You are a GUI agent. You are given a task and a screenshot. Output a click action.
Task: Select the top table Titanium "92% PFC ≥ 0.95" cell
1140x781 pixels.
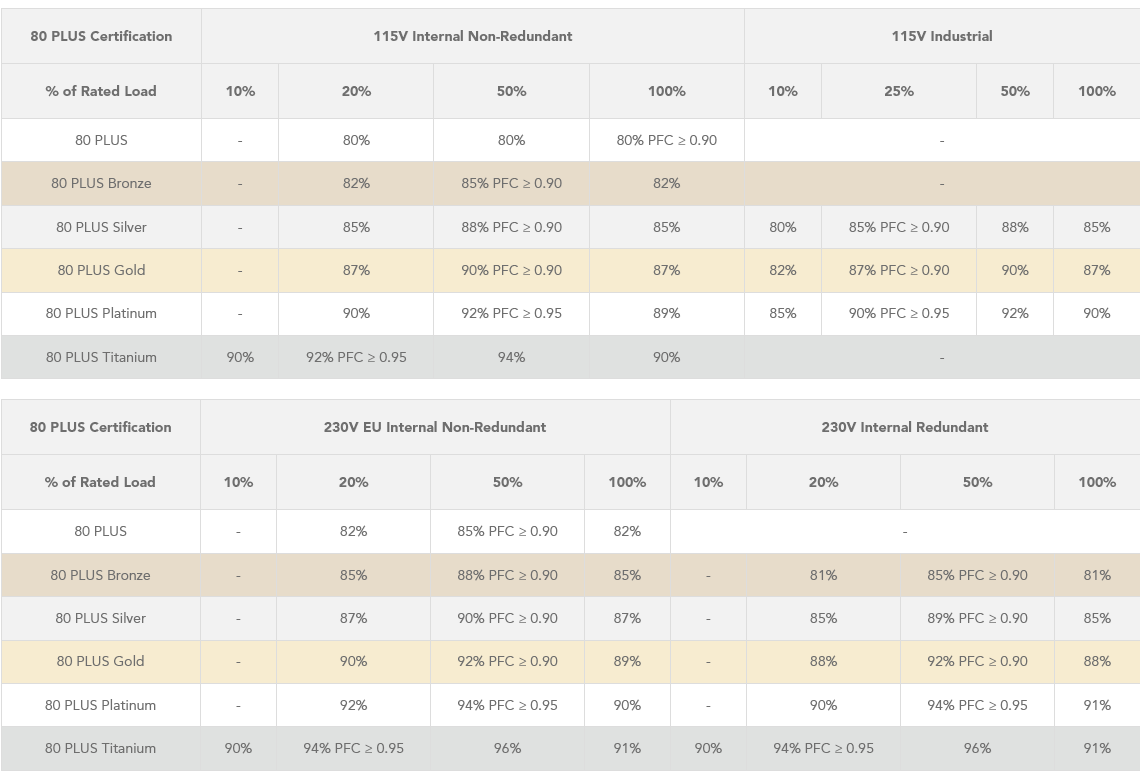[x=356, y=357]
